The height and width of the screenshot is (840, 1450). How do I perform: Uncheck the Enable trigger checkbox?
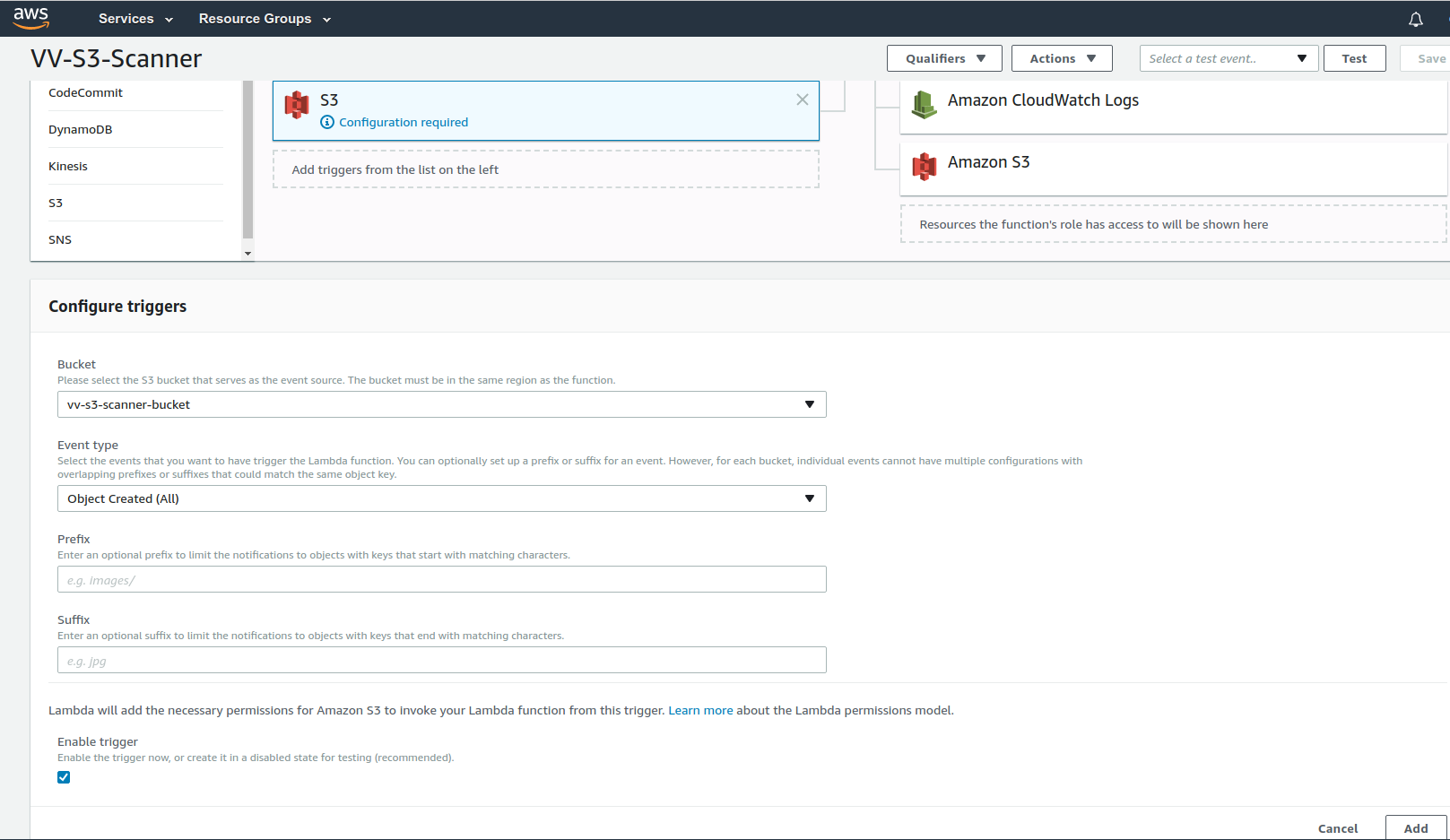coord(64,777)
